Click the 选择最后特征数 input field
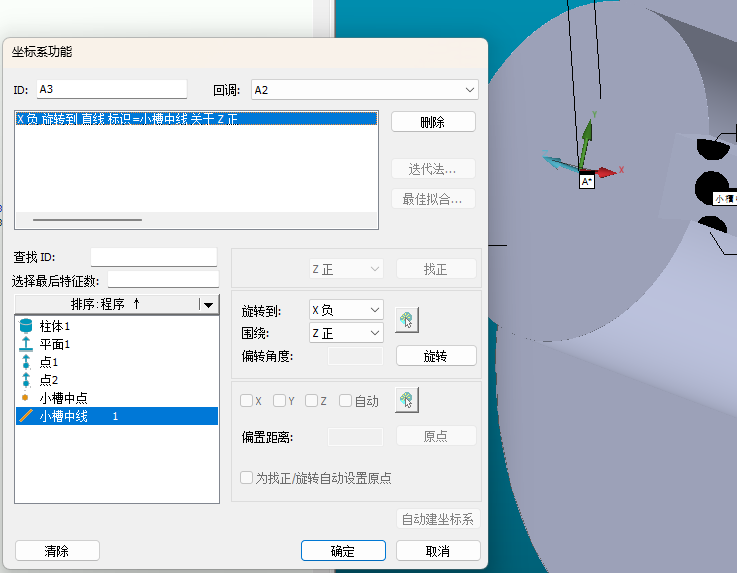This screenshot has height=573, width=737. pyautogui.click(x=163, y=279)
